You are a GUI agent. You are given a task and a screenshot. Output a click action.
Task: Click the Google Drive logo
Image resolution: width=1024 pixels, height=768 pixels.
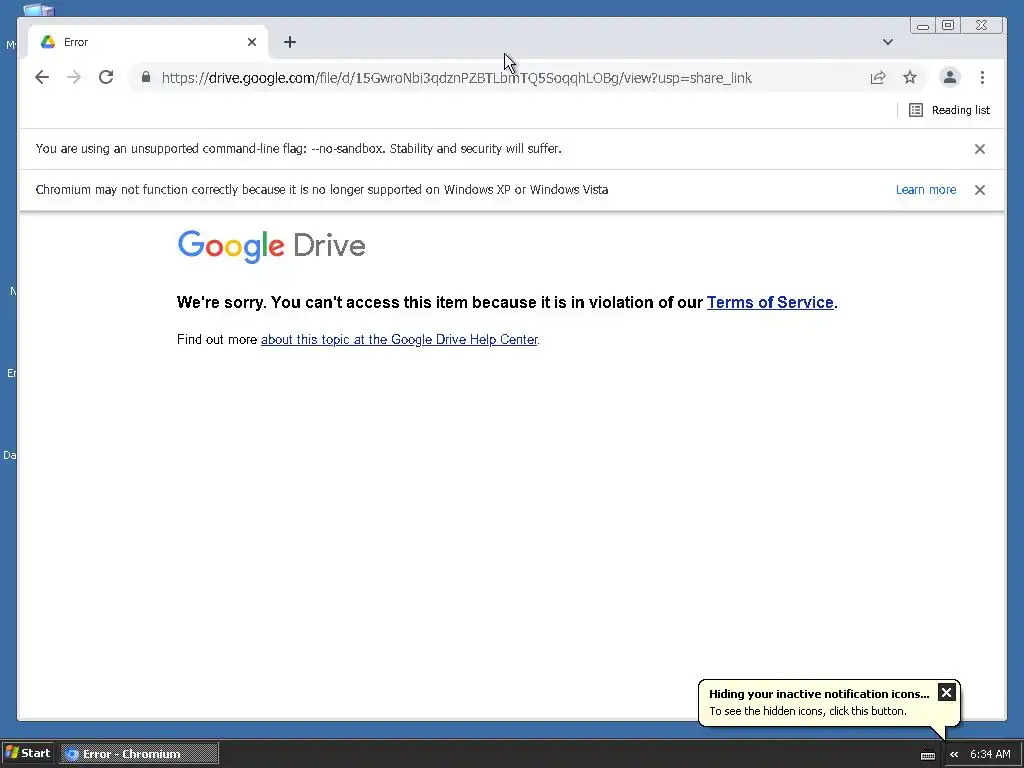pyautogui.click(x=271, y=246)
